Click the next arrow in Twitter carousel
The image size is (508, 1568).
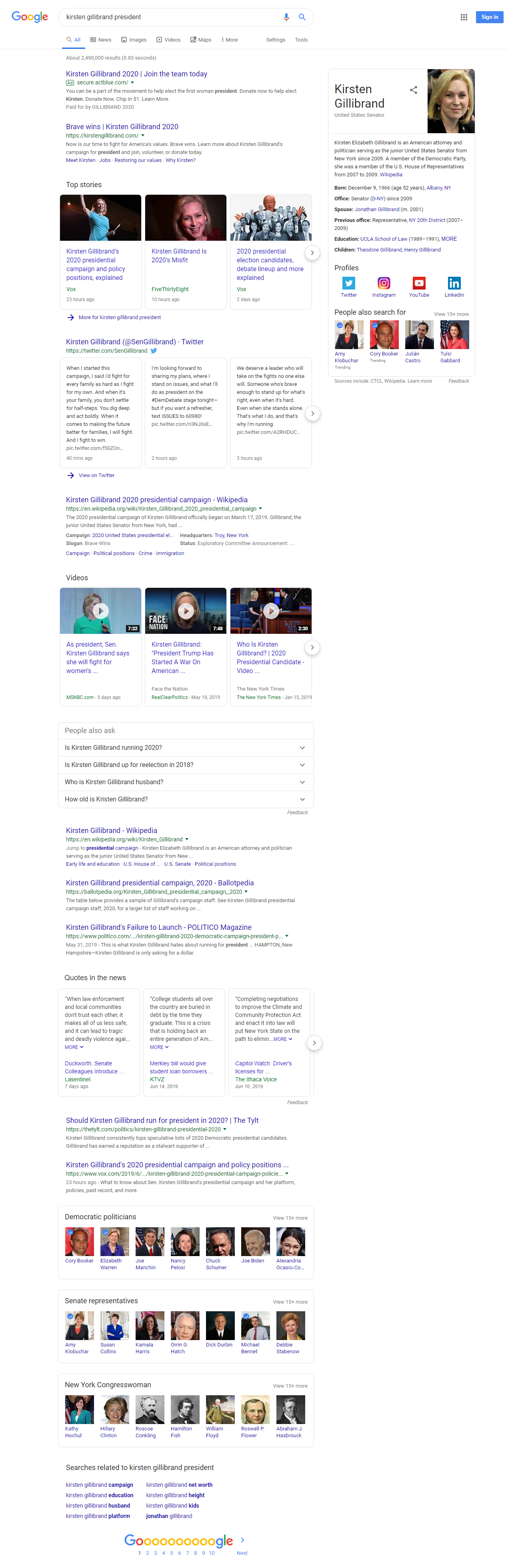coord(312,413)
